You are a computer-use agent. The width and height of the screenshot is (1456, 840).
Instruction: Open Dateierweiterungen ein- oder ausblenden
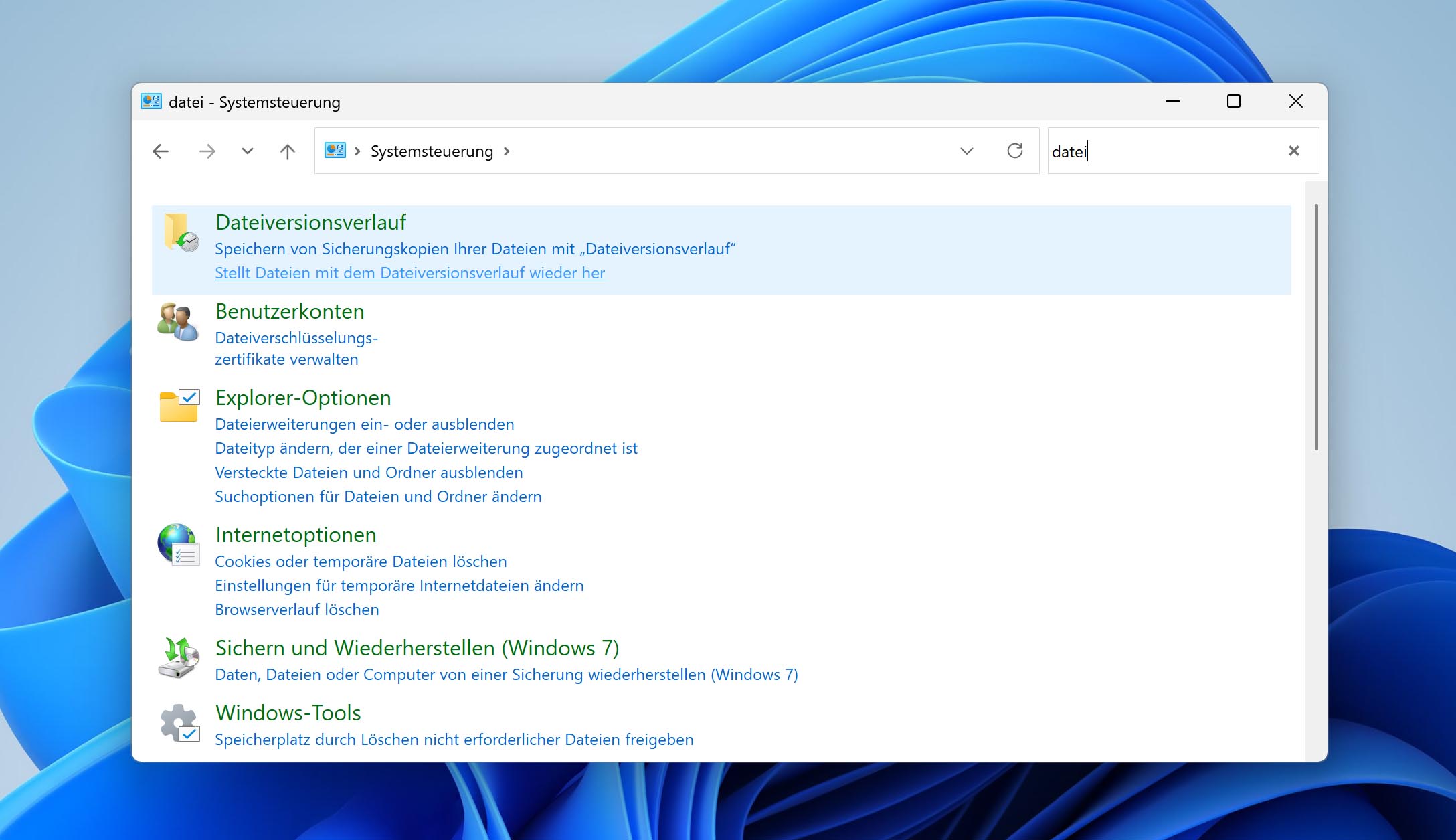click(x=365, y=424)
